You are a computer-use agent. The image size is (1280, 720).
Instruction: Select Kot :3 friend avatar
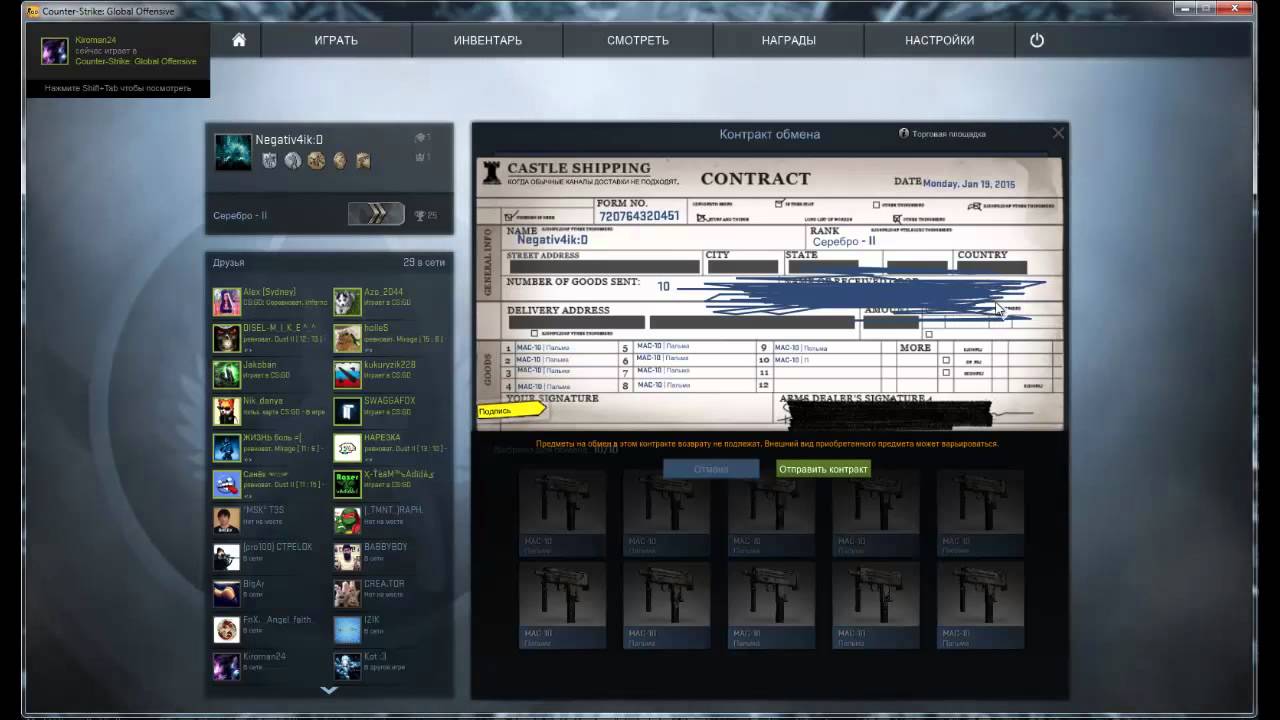click(x=347, y=666)
